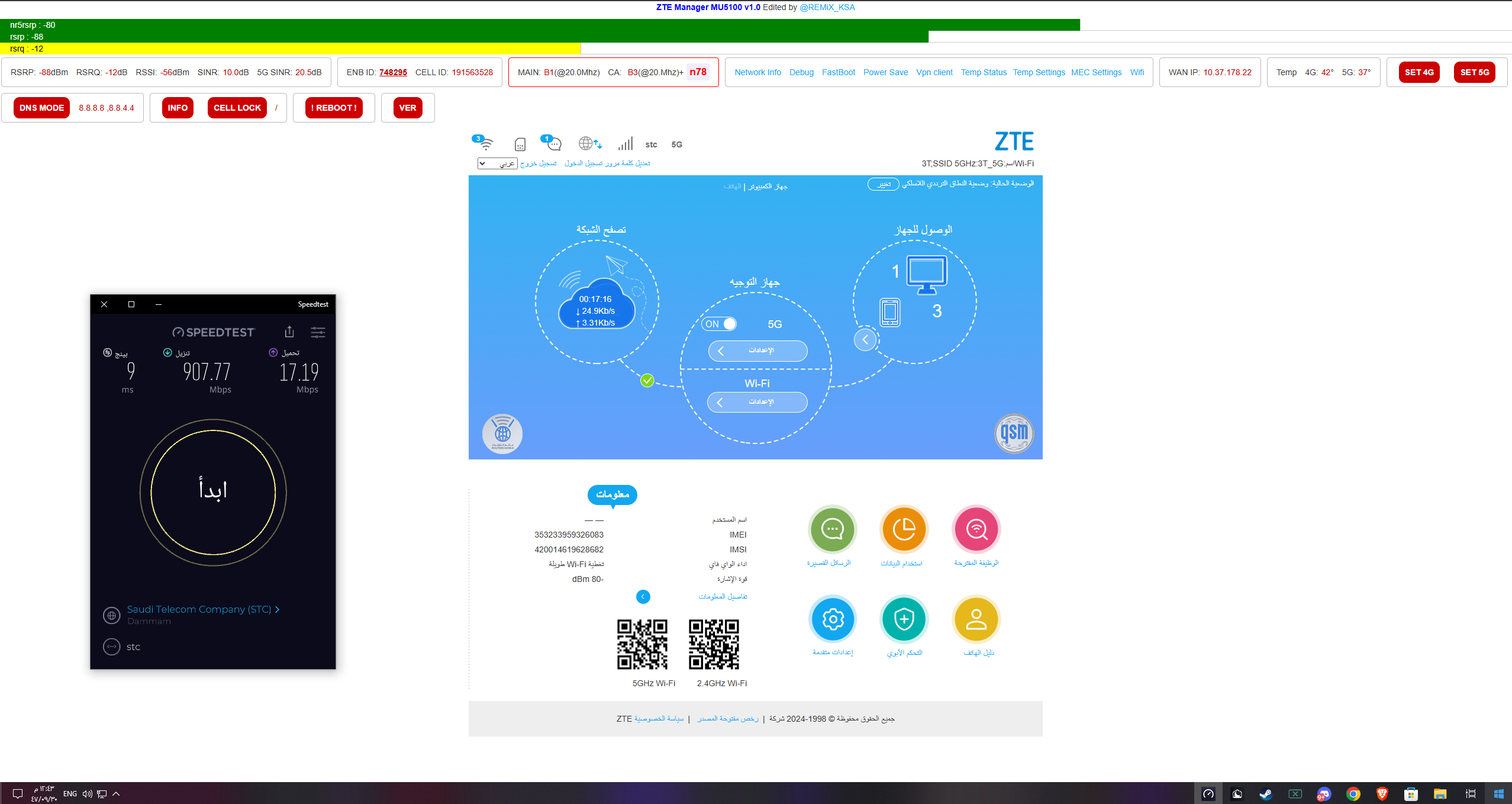This screenshot has height=804, width=1512.
Task: Toggle the 5G ON switch off
Action: pos(720,324)
